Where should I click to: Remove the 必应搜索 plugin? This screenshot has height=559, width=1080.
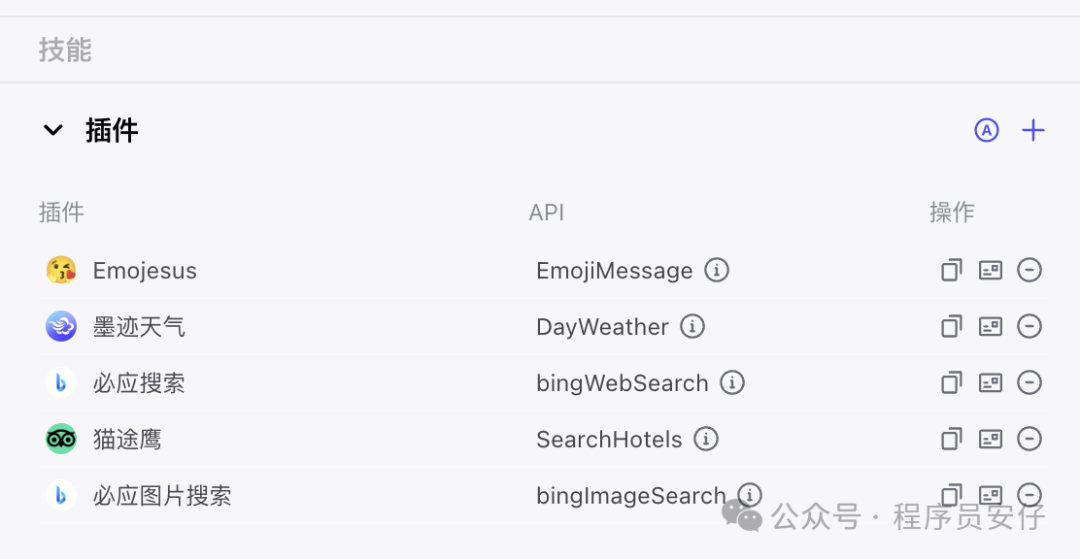coord(1029,382)
